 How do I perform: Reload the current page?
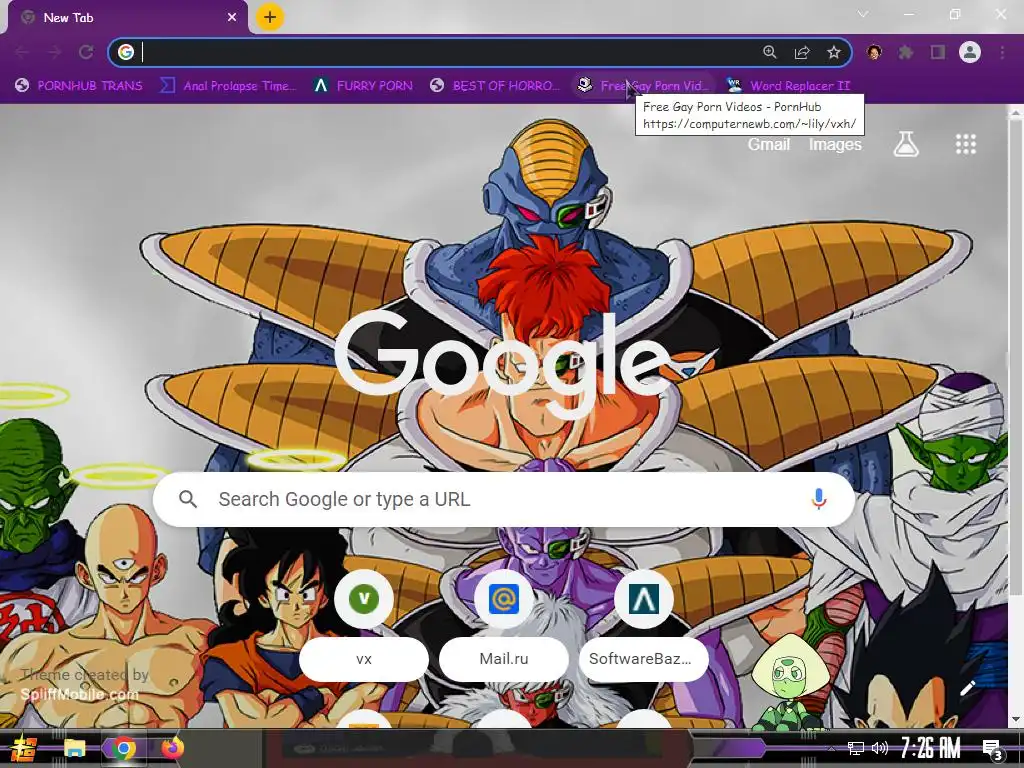coord(86,52)
